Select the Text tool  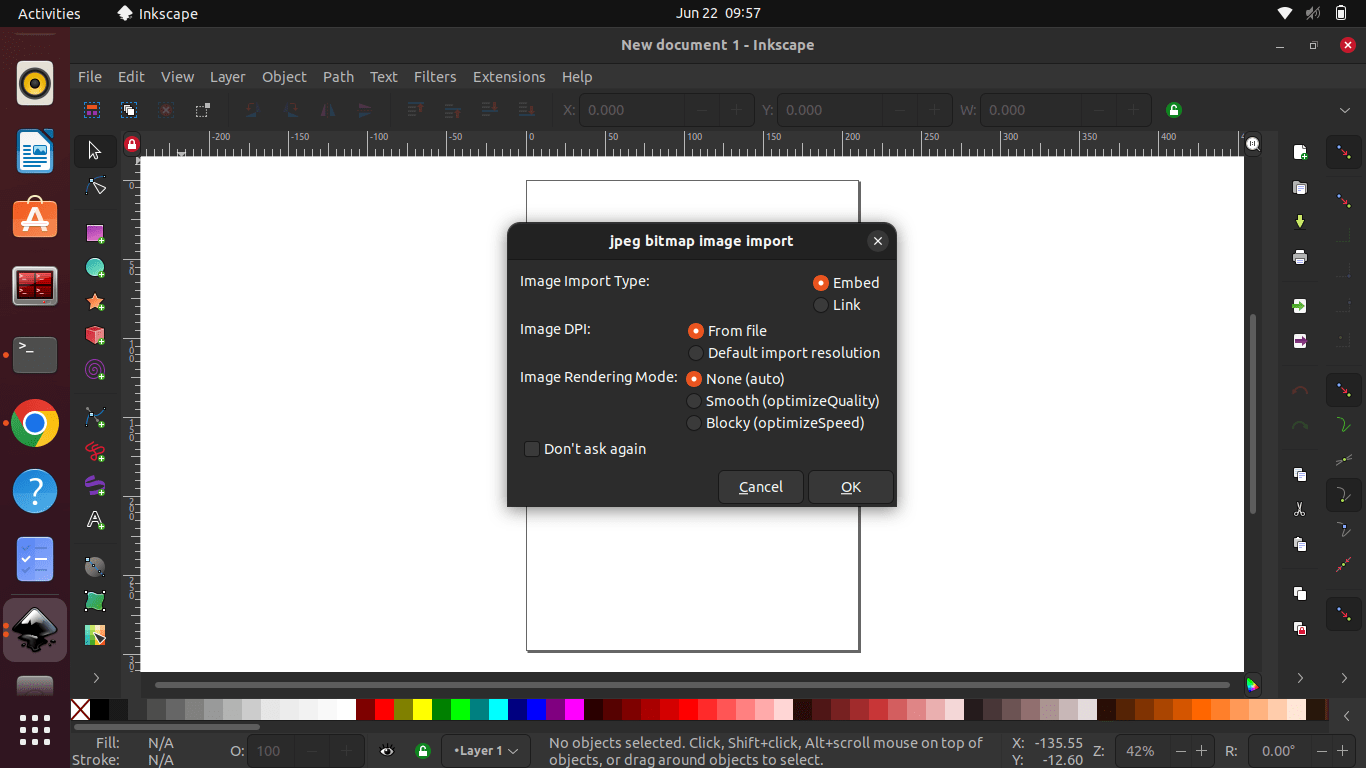point(95,520)
